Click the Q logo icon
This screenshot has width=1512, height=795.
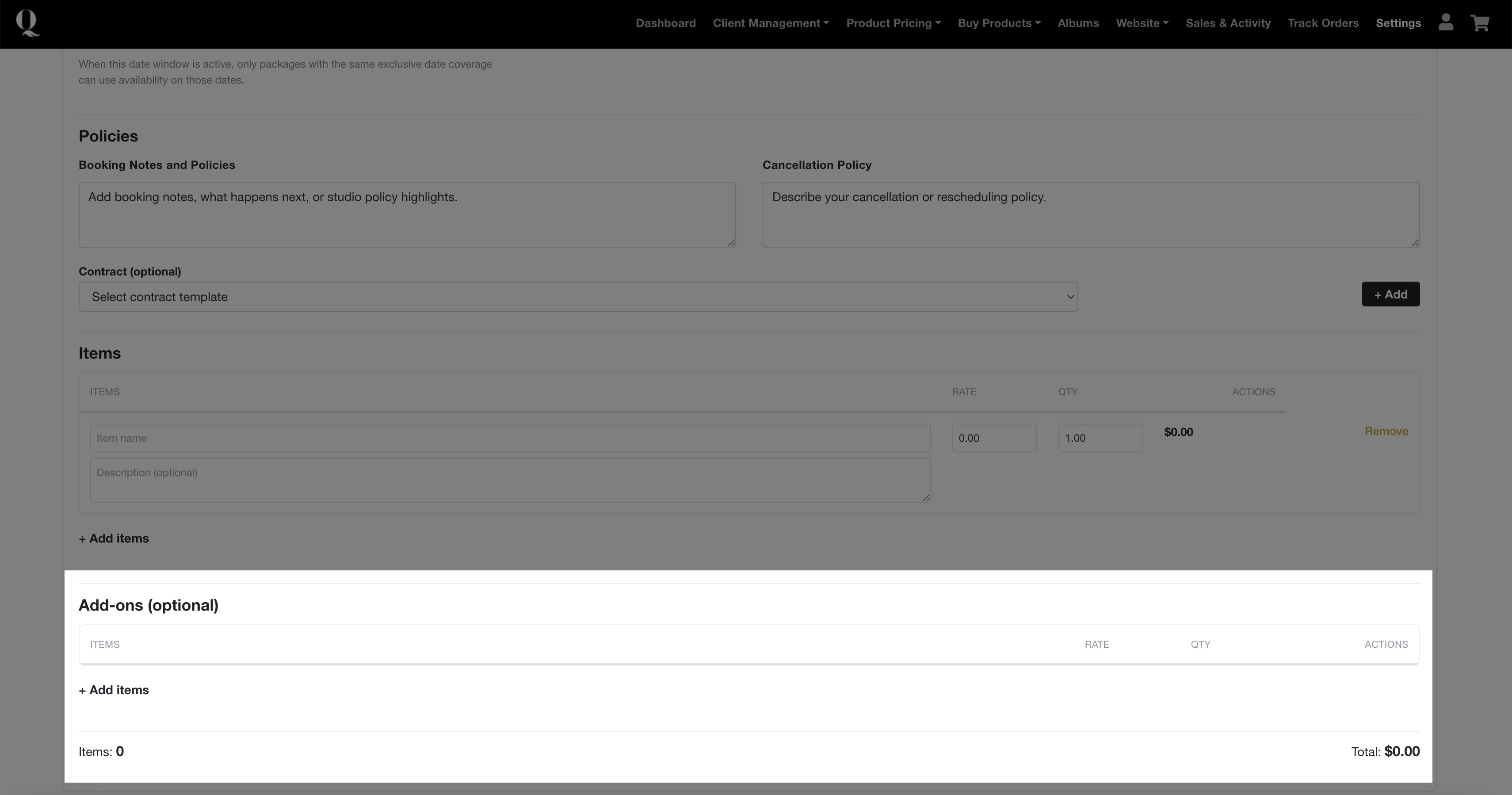pos(27,23)
